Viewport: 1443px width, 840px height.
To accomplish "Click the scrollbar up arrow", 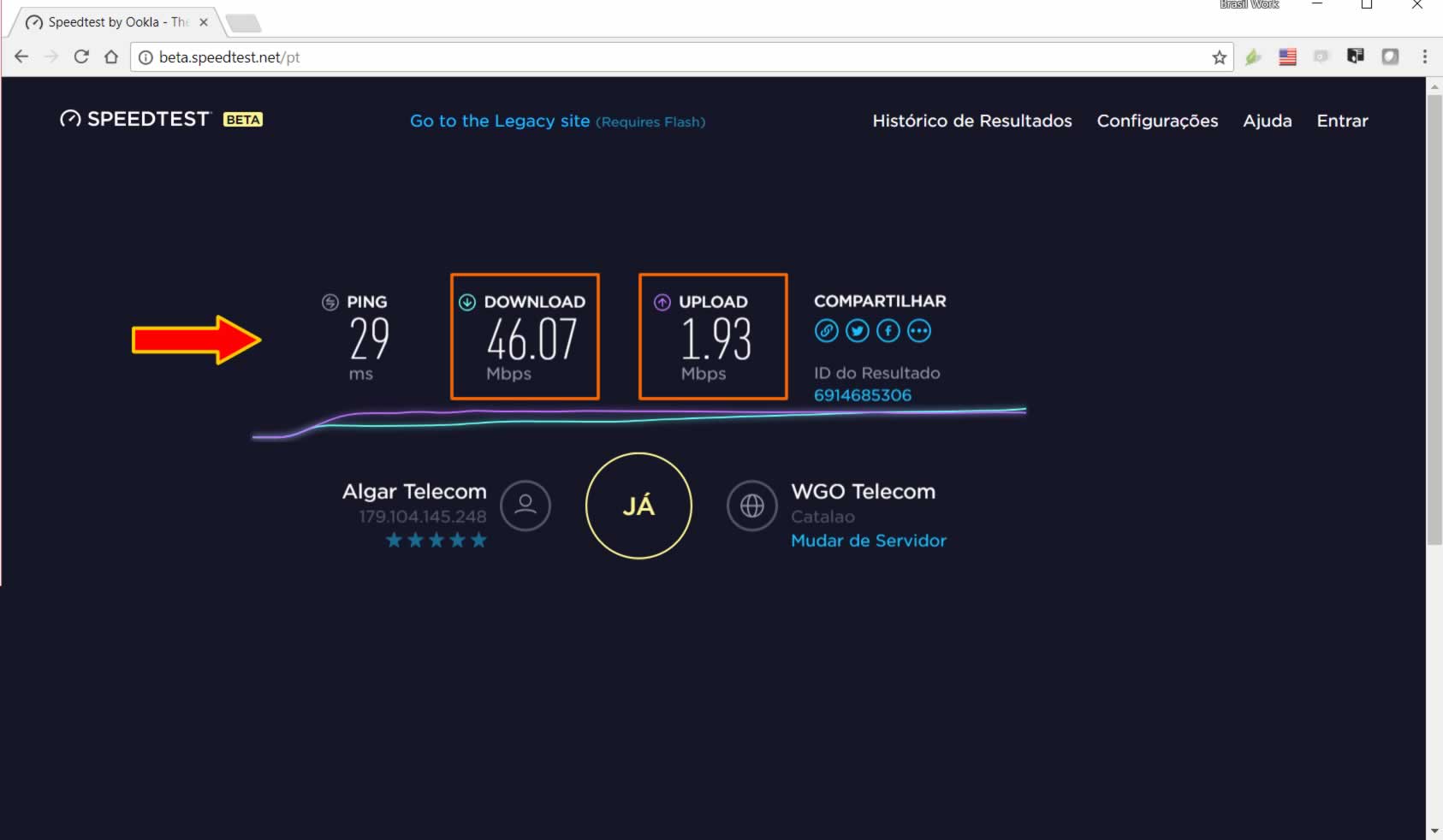I will tap(1434, 86).
